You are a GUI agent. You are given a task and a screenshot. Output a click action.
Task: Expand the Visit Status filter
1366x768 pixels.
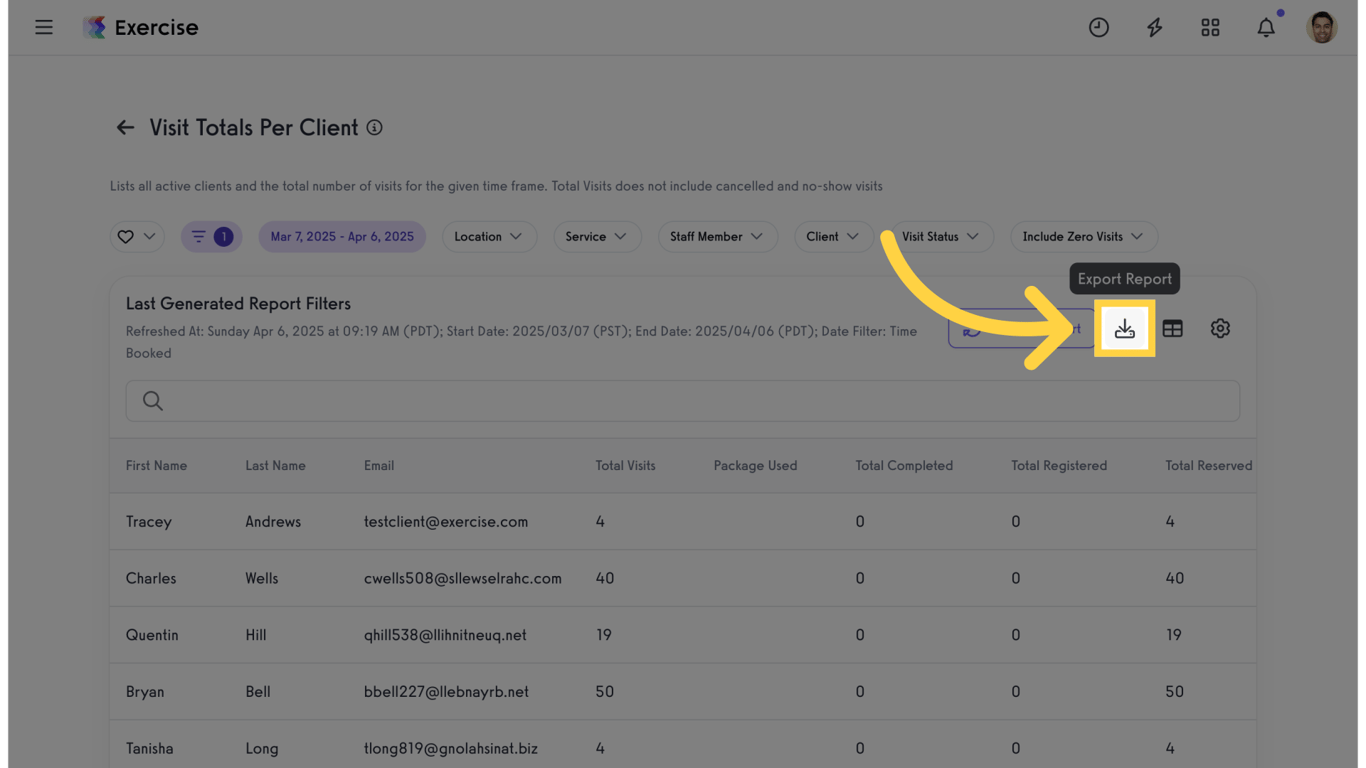(x=941, y=237)
